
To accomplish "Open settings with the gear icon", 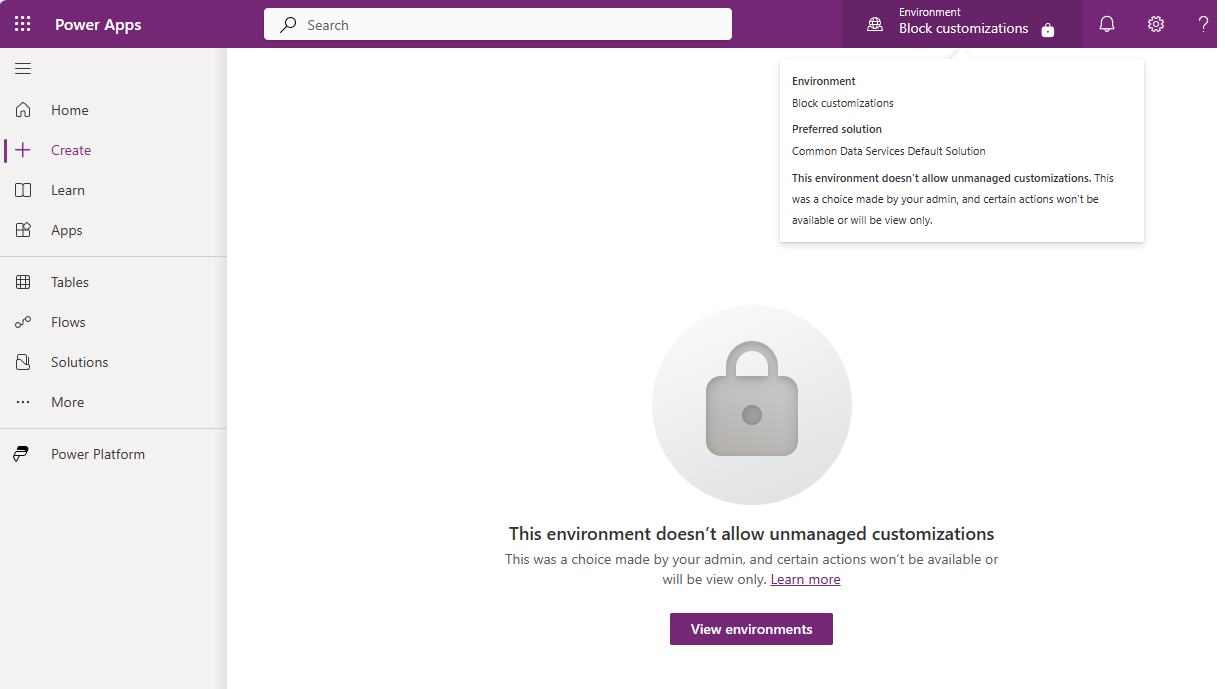I will pos(1155,23).
